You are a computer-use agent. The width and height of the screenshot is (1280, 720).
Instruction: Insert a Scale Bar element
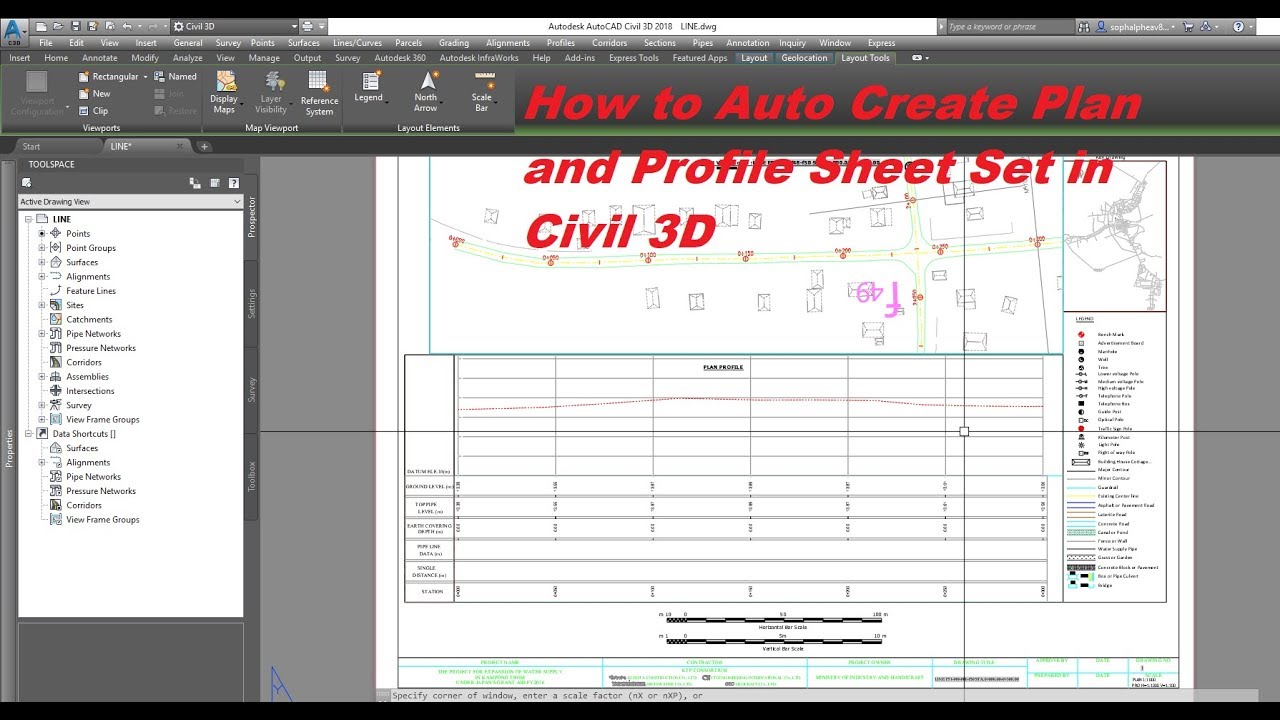(x=482, y=91)
